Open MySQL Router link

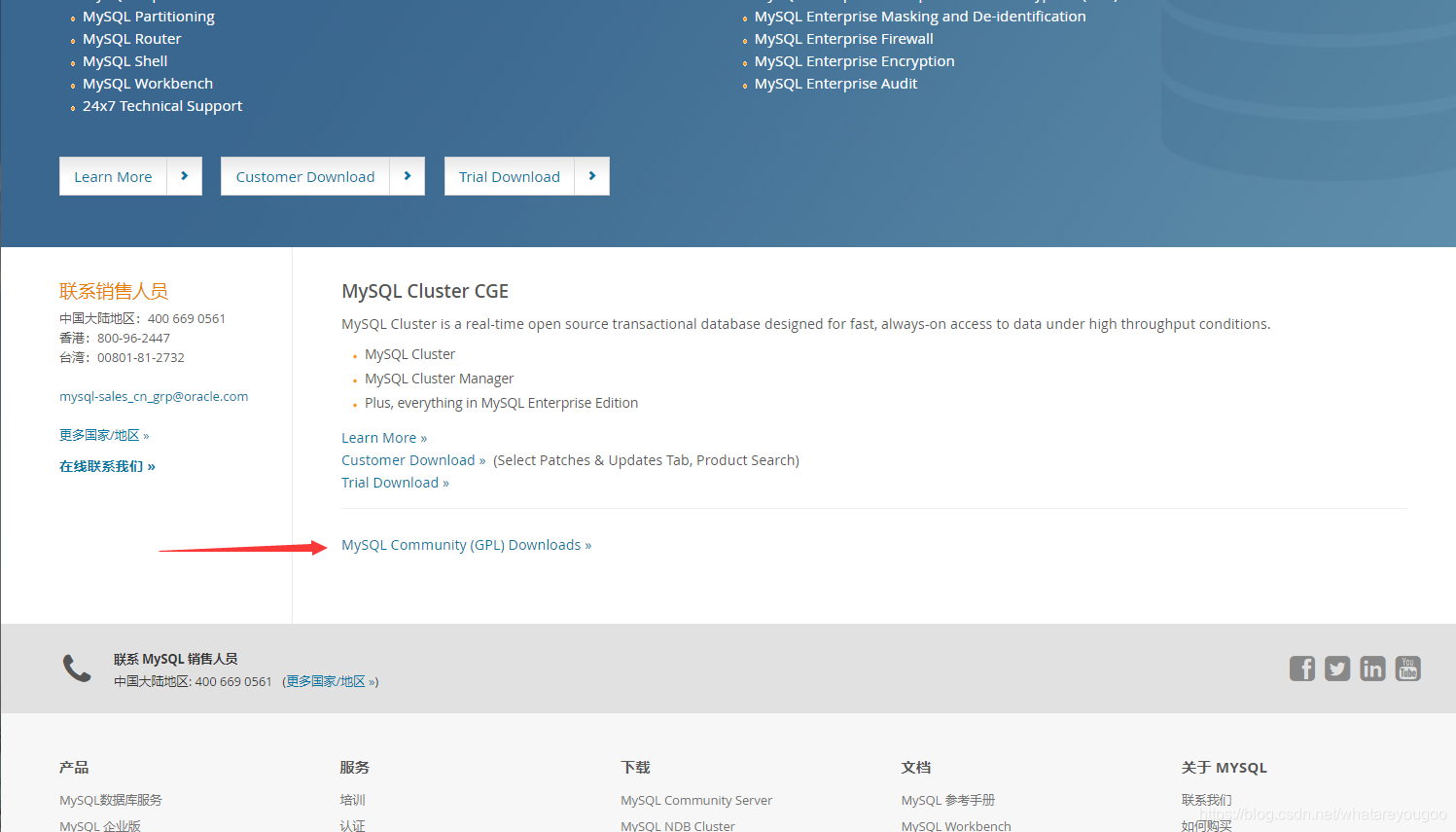(x=132, y=39)
